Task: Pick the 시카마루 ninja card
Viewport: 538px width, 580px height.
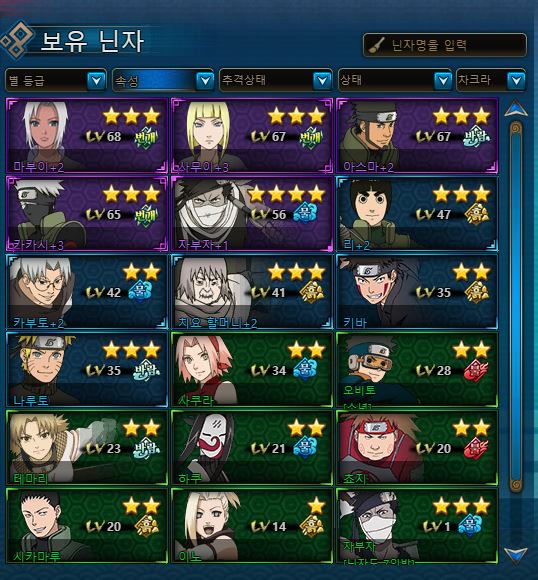Action: 87,526
